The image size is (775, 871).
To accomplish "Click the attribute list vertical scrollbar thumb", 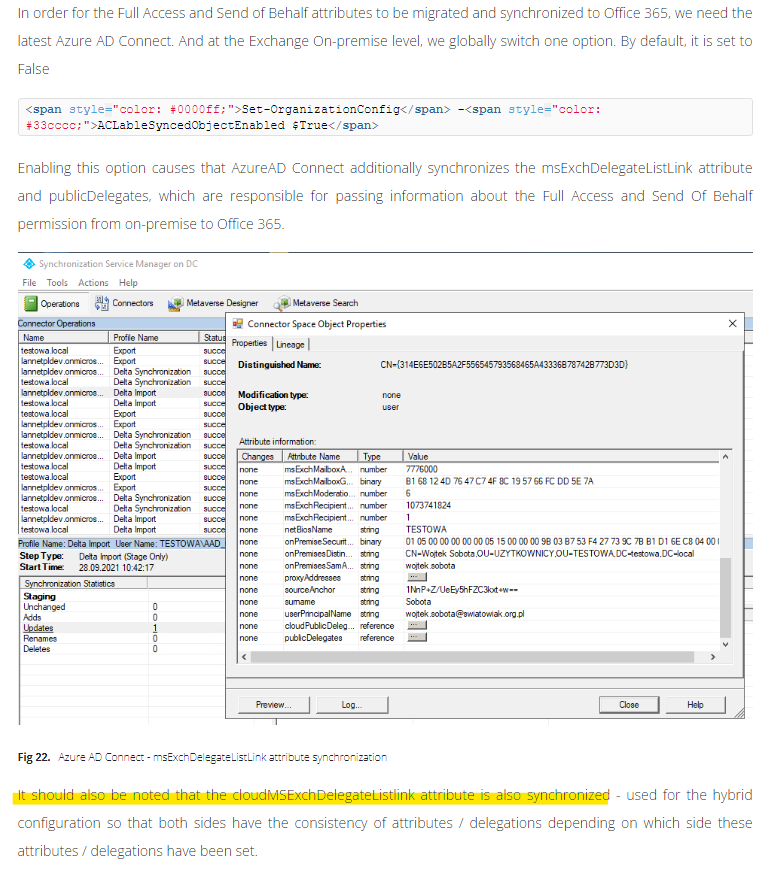I will [725, 598].
